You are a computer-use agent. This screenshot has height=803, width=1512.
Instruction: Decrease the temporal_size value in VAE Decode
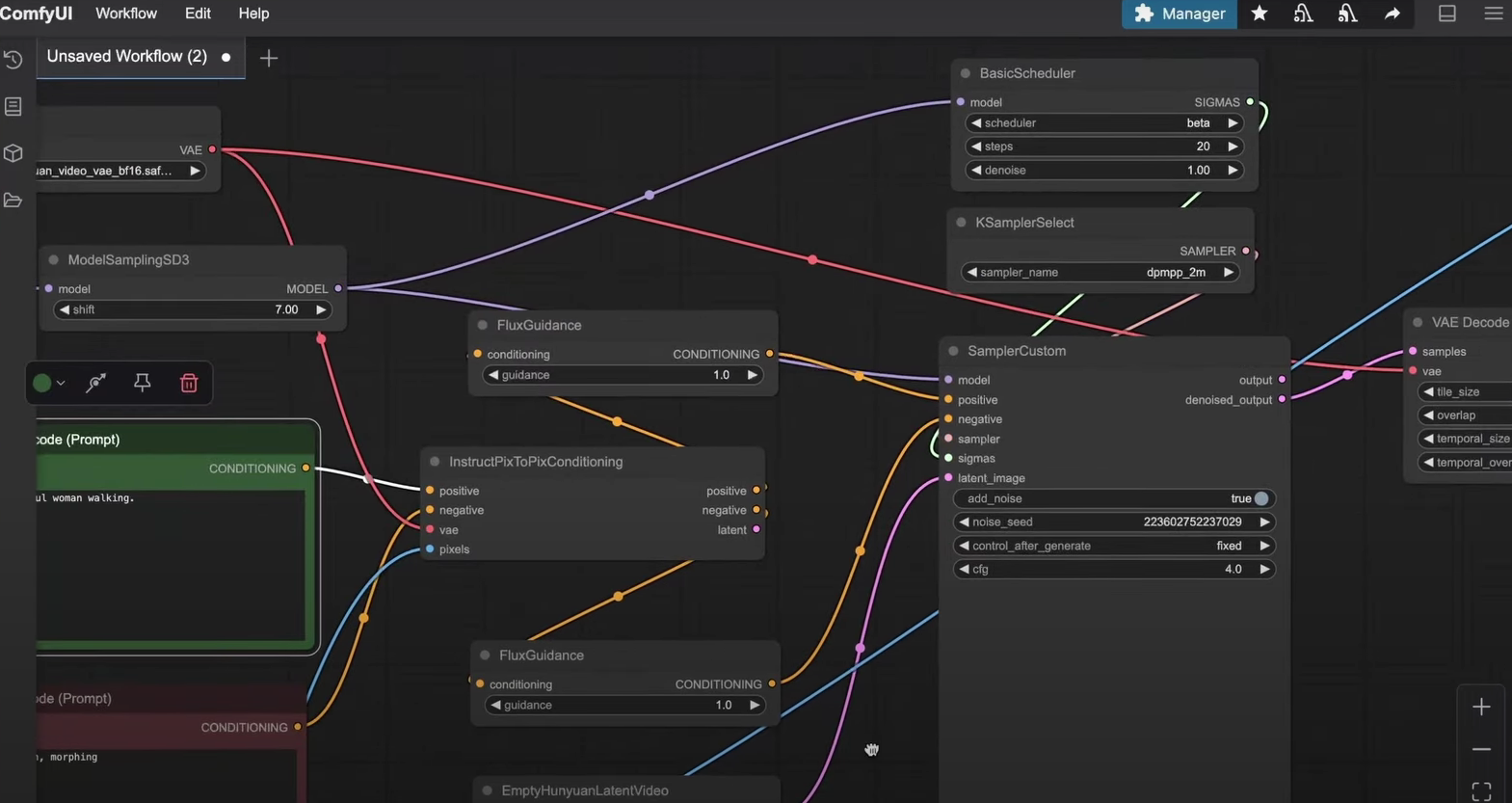[1428, 439]
